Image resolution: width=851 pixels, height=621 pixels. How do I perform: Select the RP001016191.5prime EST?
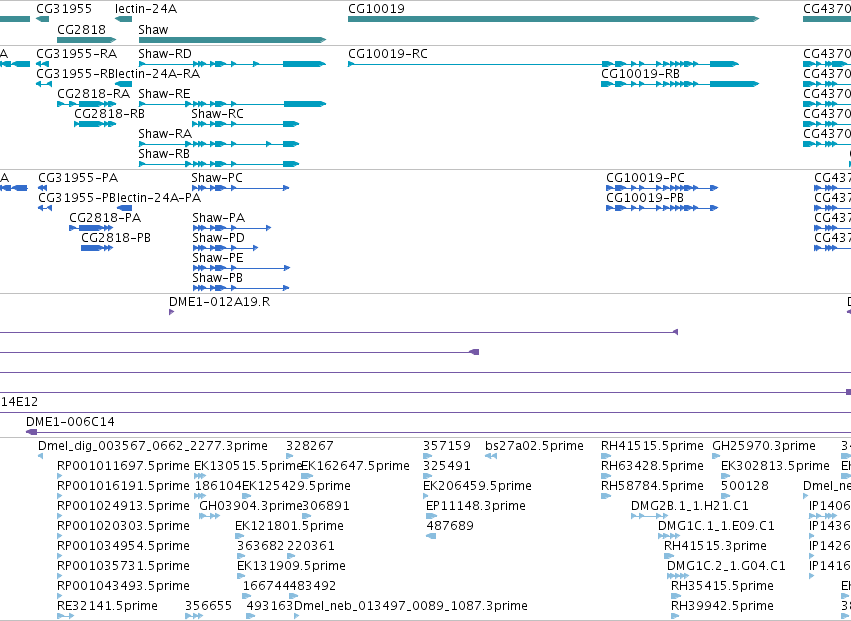click(60, 496)
